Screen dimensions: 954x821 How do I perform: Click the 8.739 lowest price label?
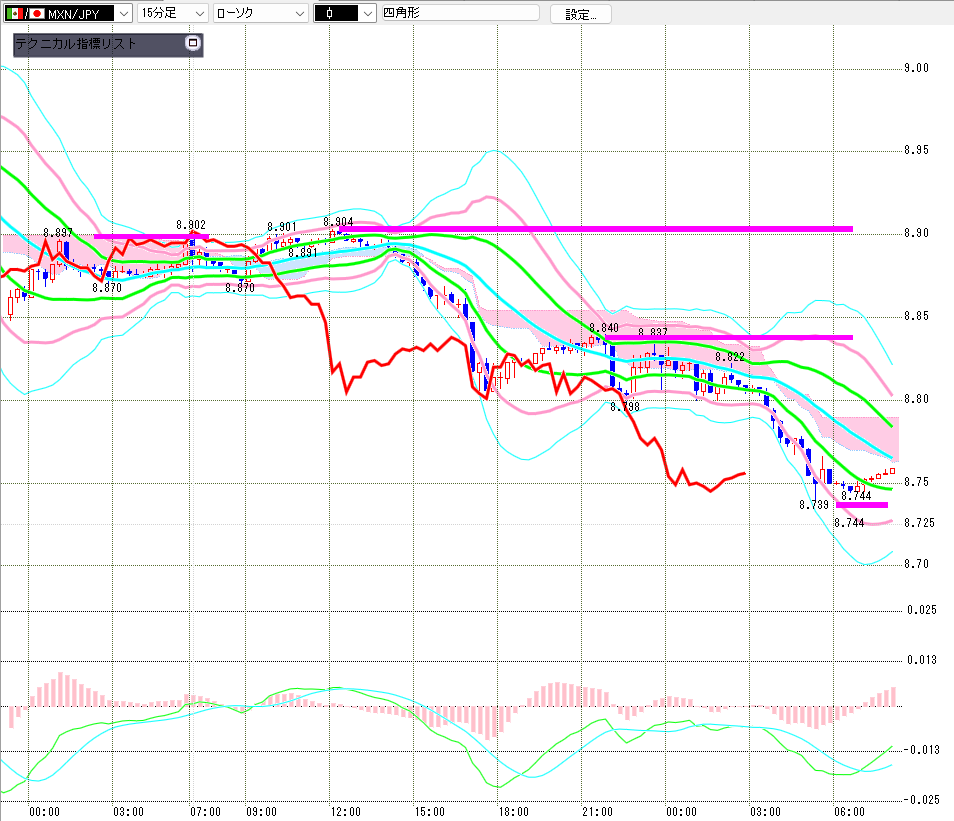tap(814, 505)
